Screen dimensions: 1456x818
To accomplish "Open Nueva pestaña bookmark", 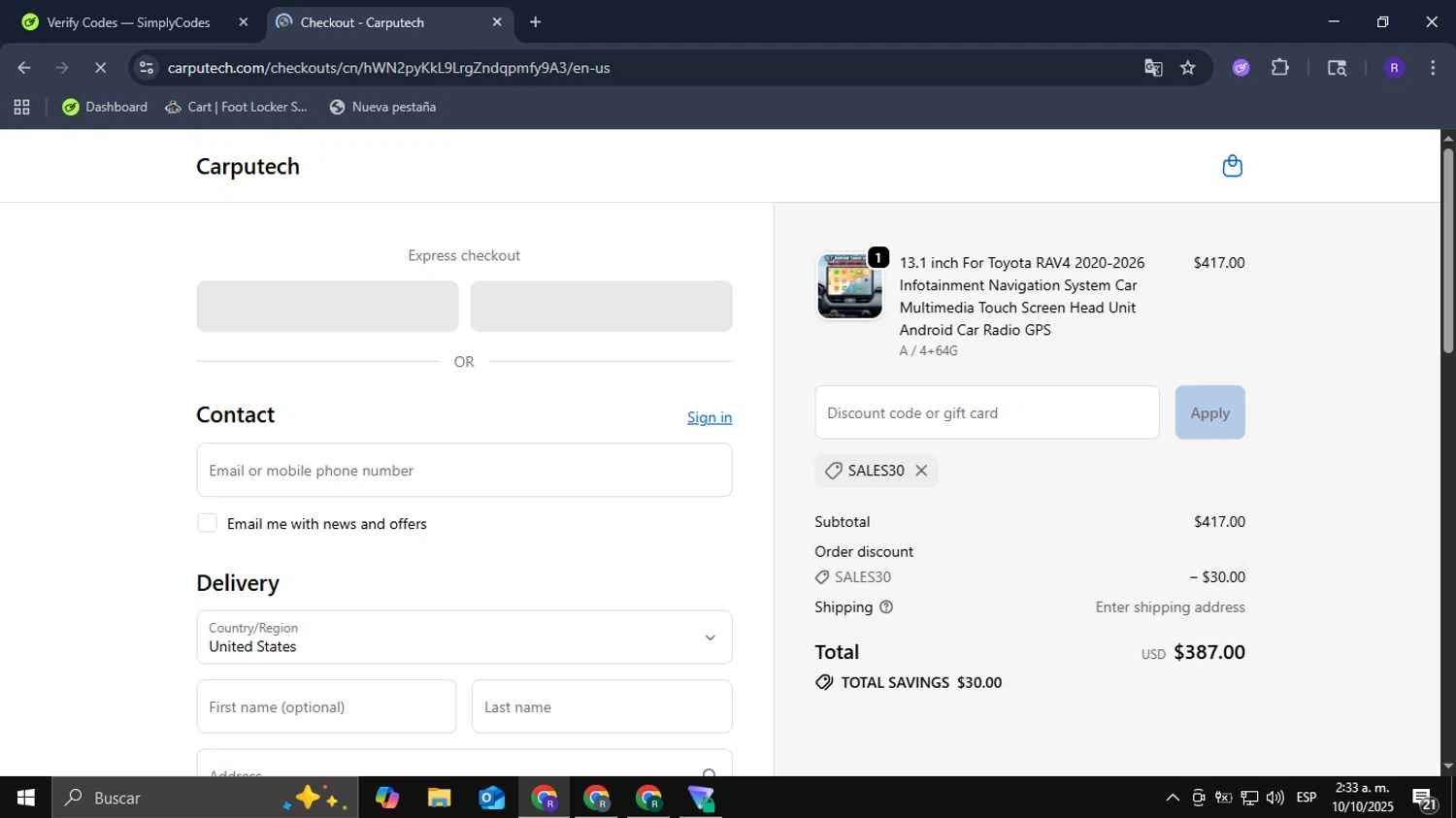I will (x=382, y=107).
